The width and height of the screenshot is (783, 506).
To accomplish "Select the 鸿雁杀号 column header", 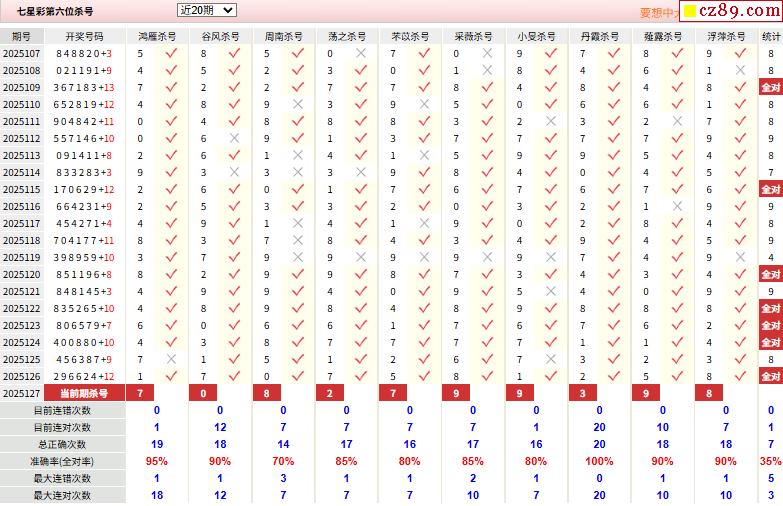I will [x=157, y=36].
